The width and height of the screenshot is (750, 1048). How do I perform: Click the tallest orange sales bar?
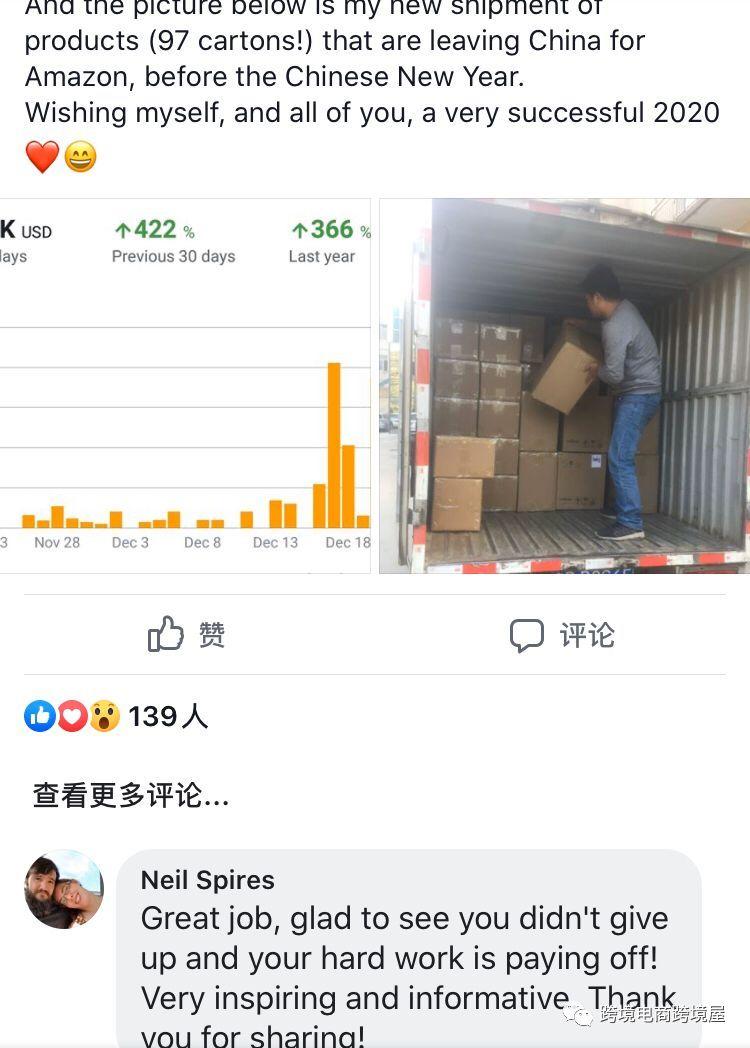click(334, 445)
